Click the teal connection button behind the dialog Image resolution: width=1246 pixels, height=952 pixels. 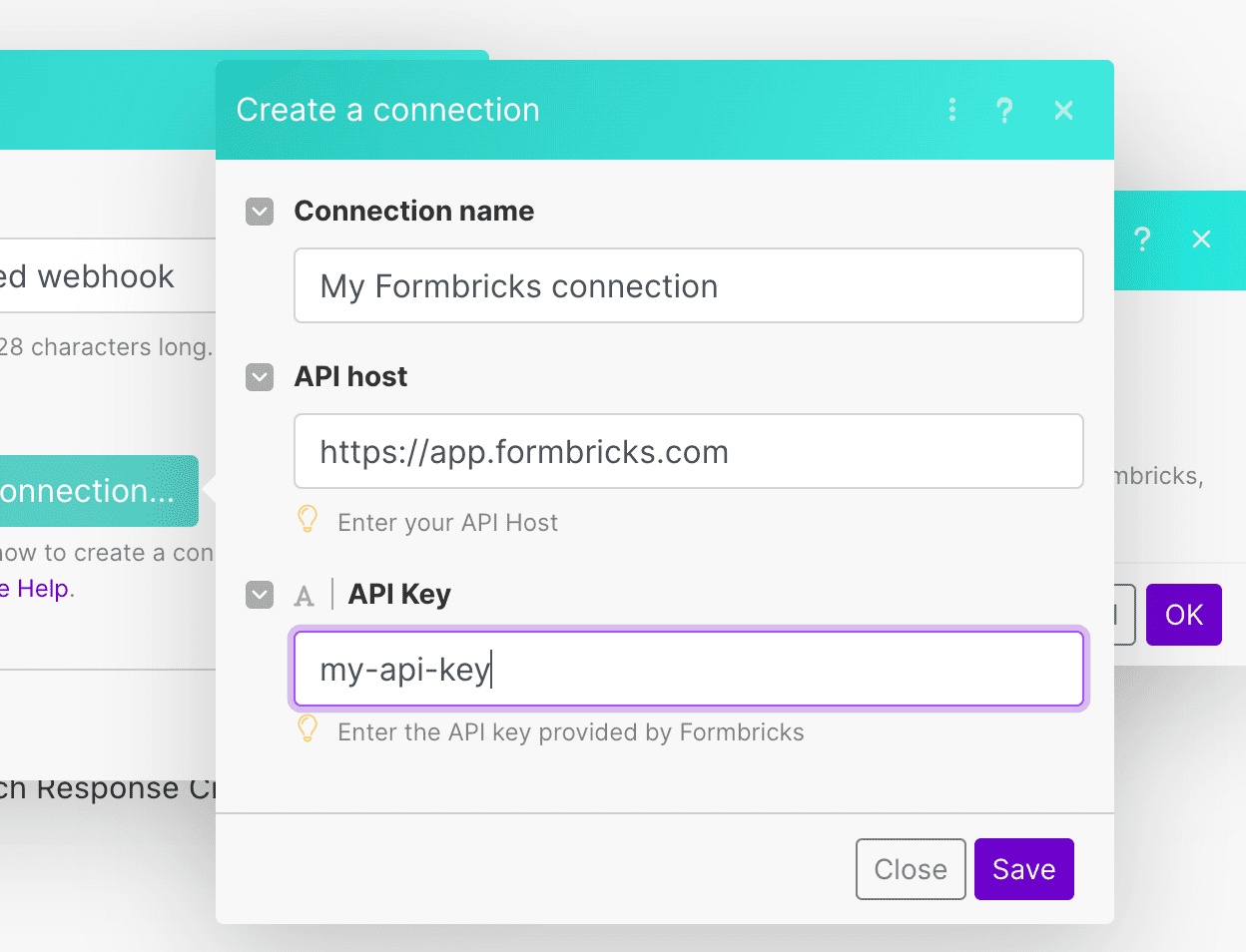(98, 491)
